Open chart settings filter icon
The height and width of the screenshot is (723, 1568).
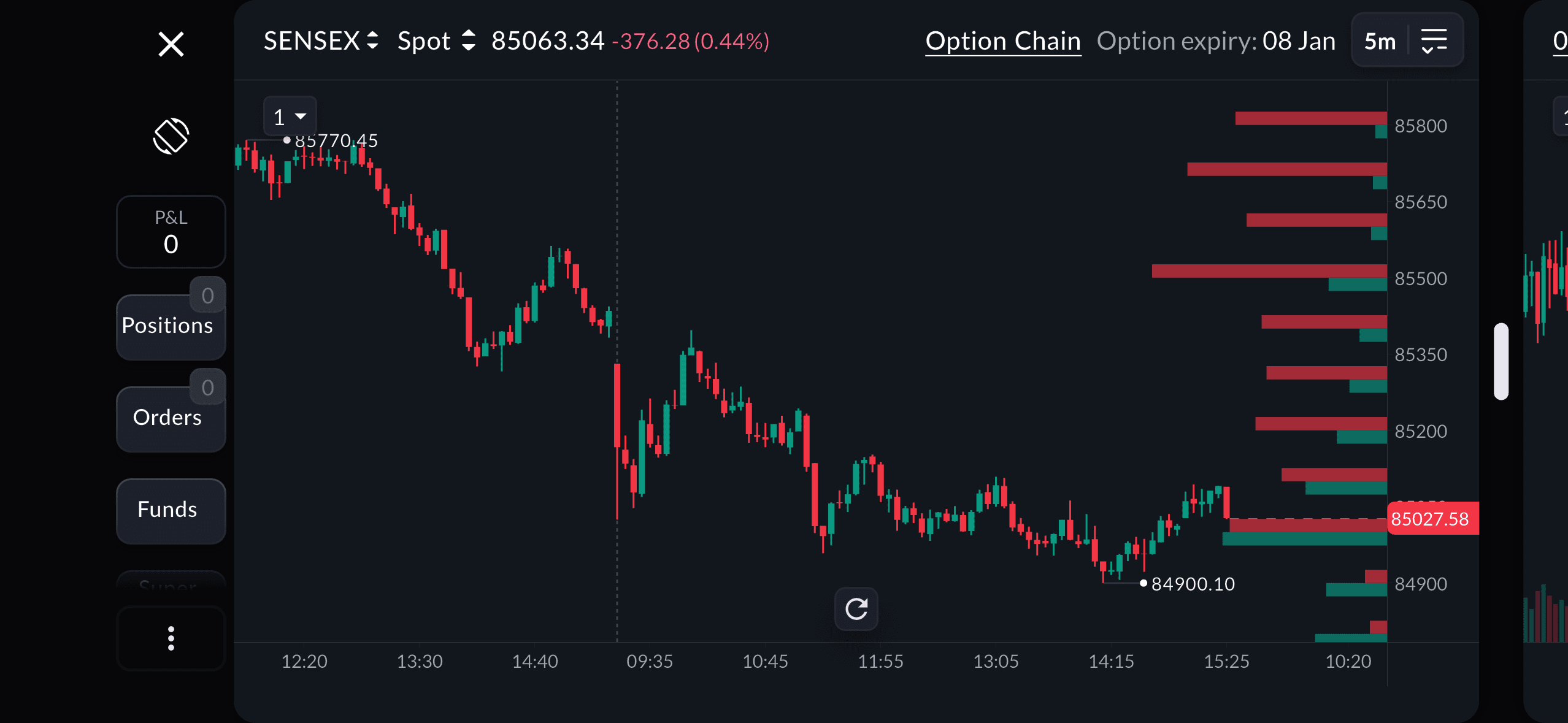pyautogui.click(x=1434, y=41)
